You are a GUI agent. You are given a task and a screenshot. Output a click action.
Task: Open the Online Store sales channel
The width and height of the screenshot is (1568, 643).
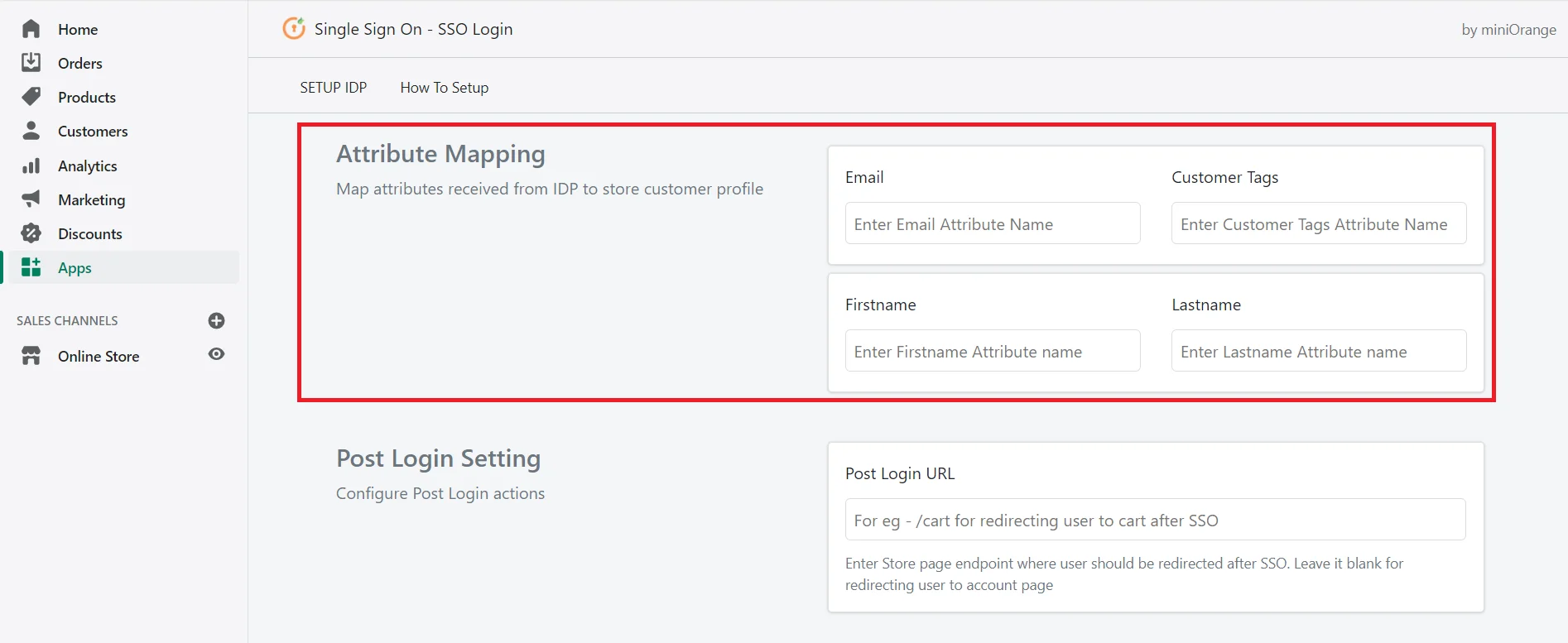[x=99, y=356]
